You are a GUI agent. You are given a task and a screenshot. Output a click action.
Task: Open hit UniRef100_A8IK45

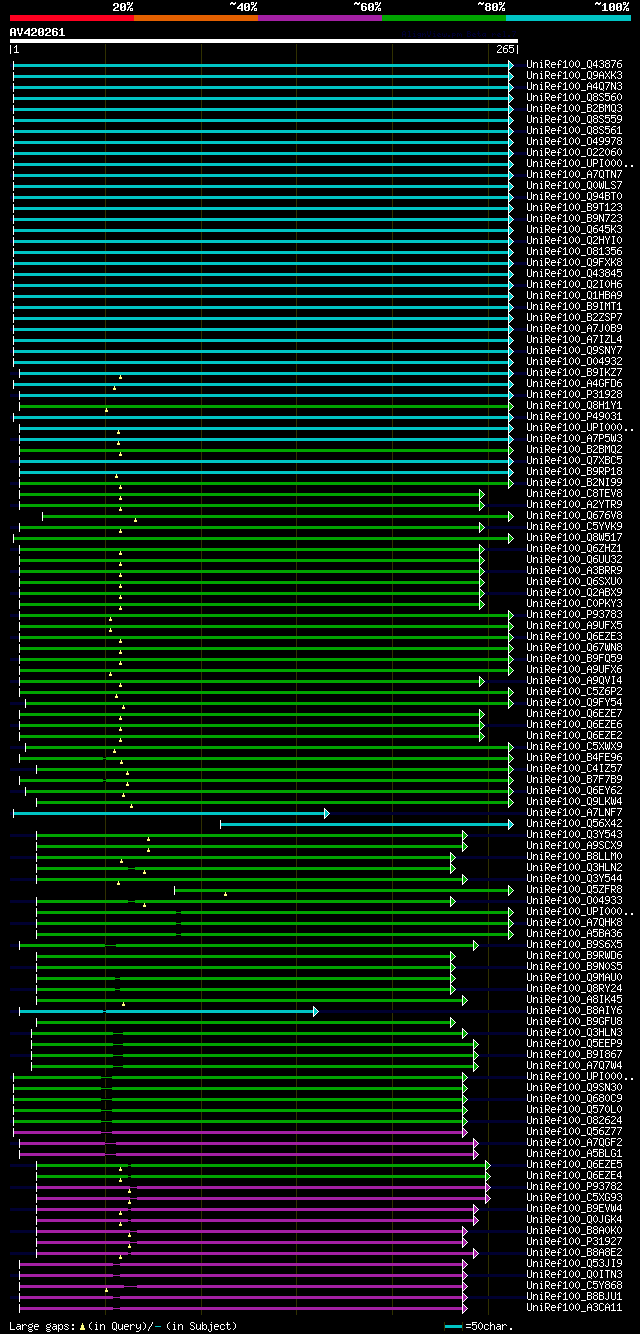574,1000
